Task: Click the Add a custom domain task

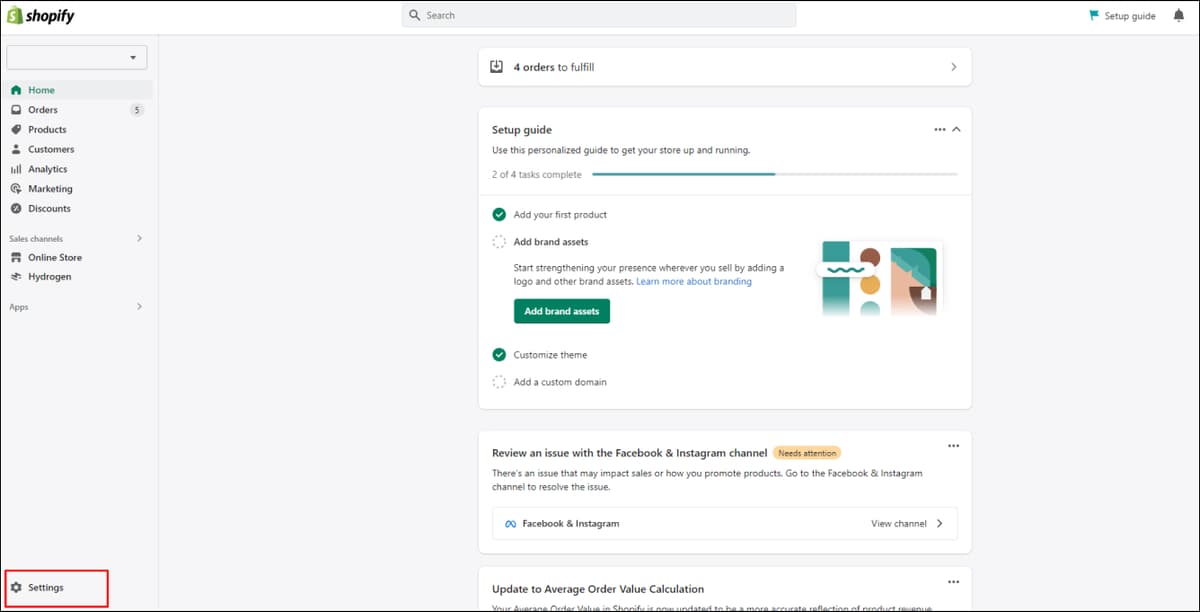Action: pos(560,382)
